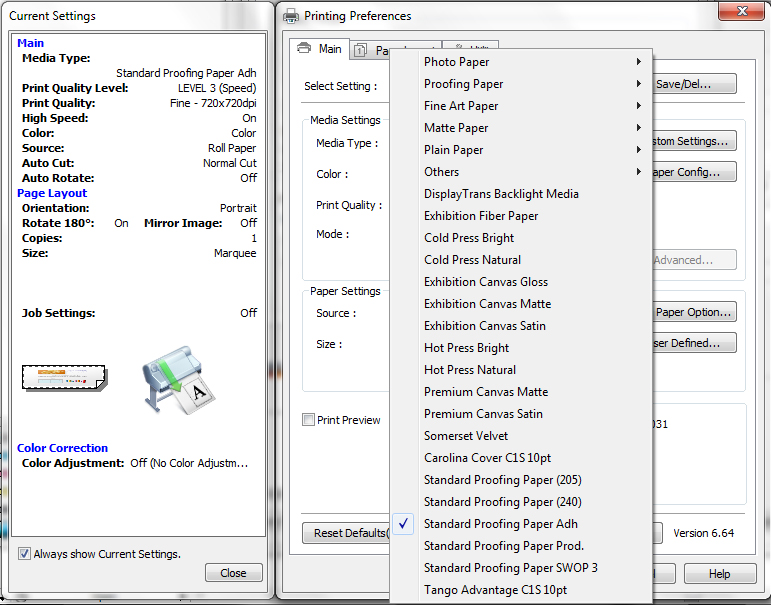Click the Version 6.64 text

point(704,533)
